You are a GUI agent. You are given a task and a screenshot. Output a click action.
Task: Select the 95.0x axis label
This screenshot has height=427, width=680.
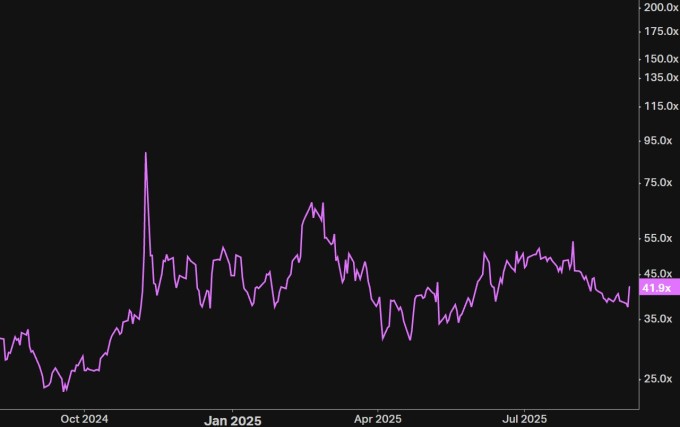pos(658,141)
